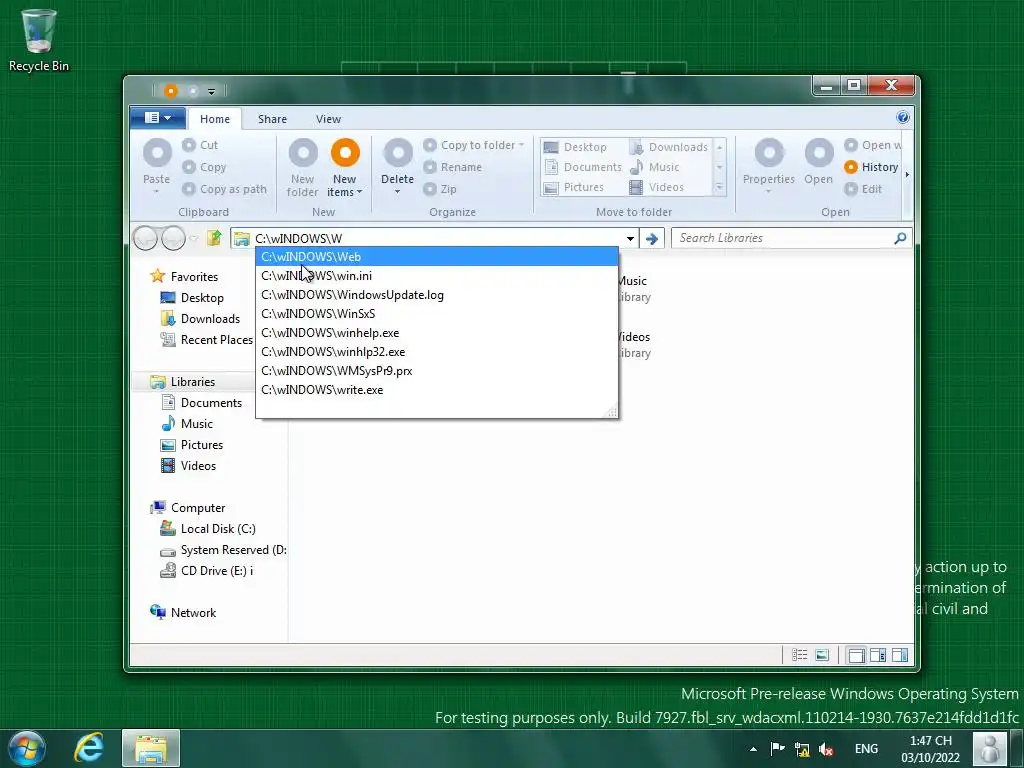
Task: Select Computer in navigation pane
Action: (x=188, y=507)
